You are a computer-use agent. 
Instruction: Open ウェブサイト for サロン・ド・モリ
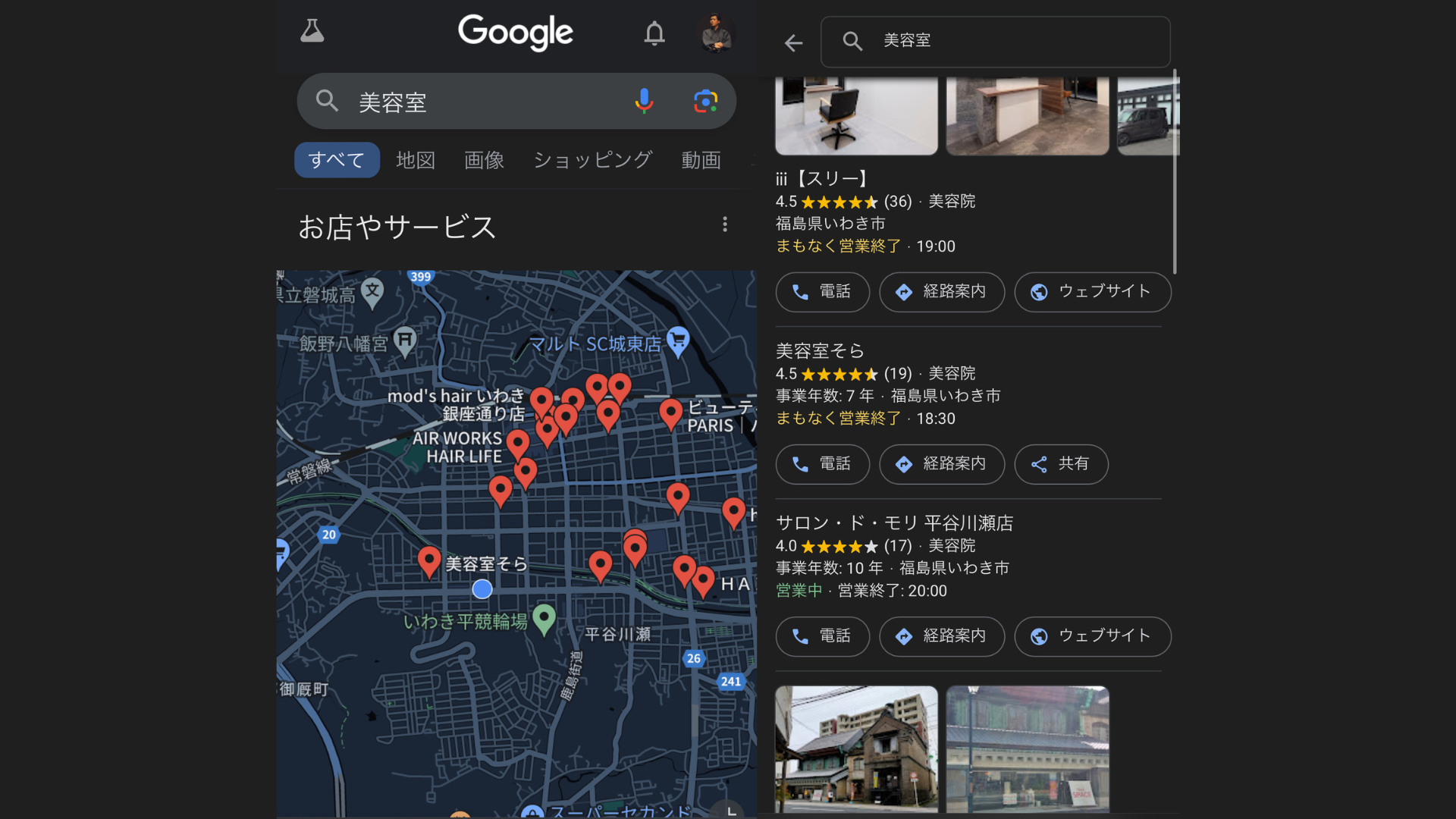click(x=1093, y=636)
